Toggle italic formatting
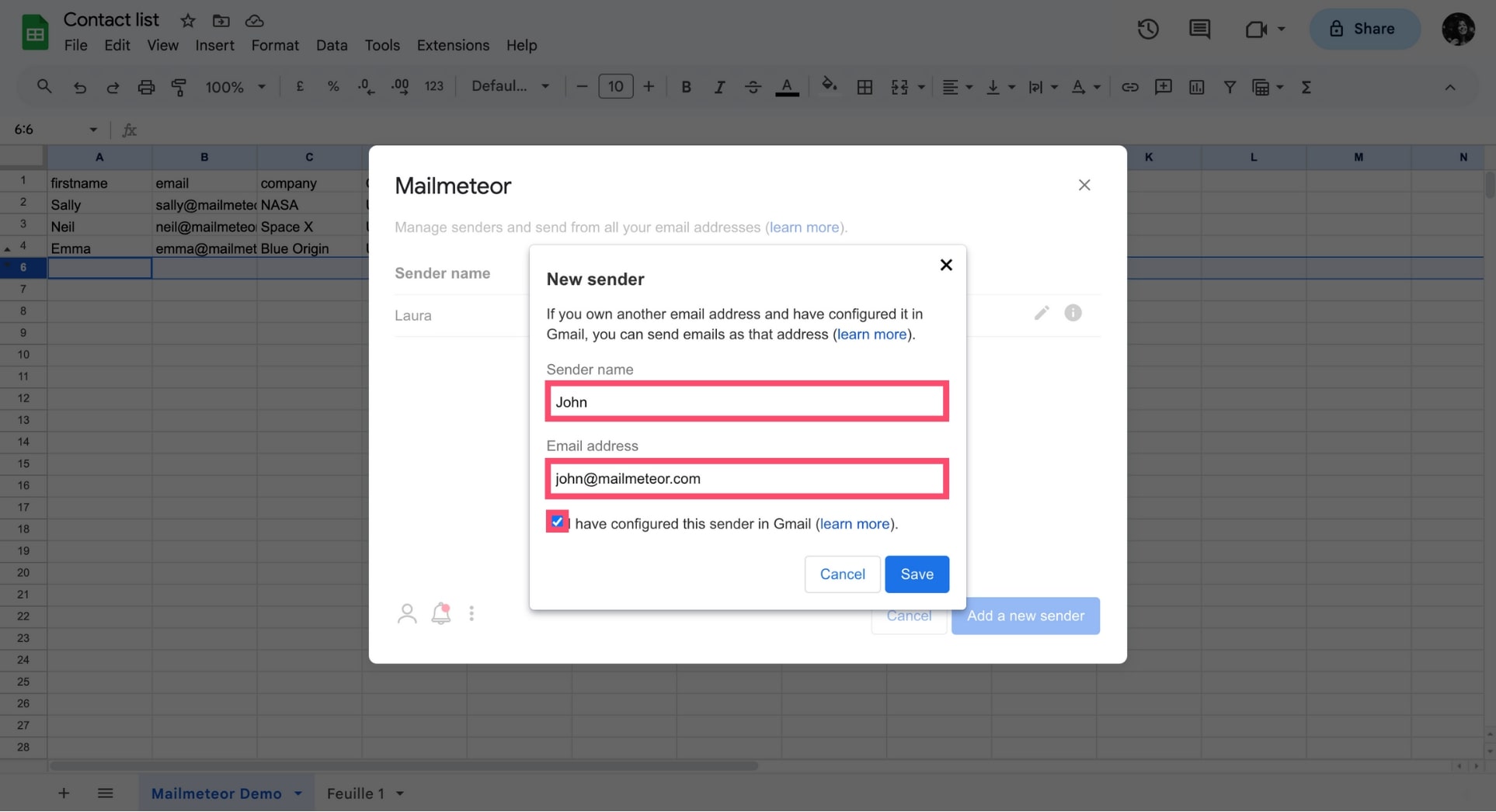 point(719,87)
